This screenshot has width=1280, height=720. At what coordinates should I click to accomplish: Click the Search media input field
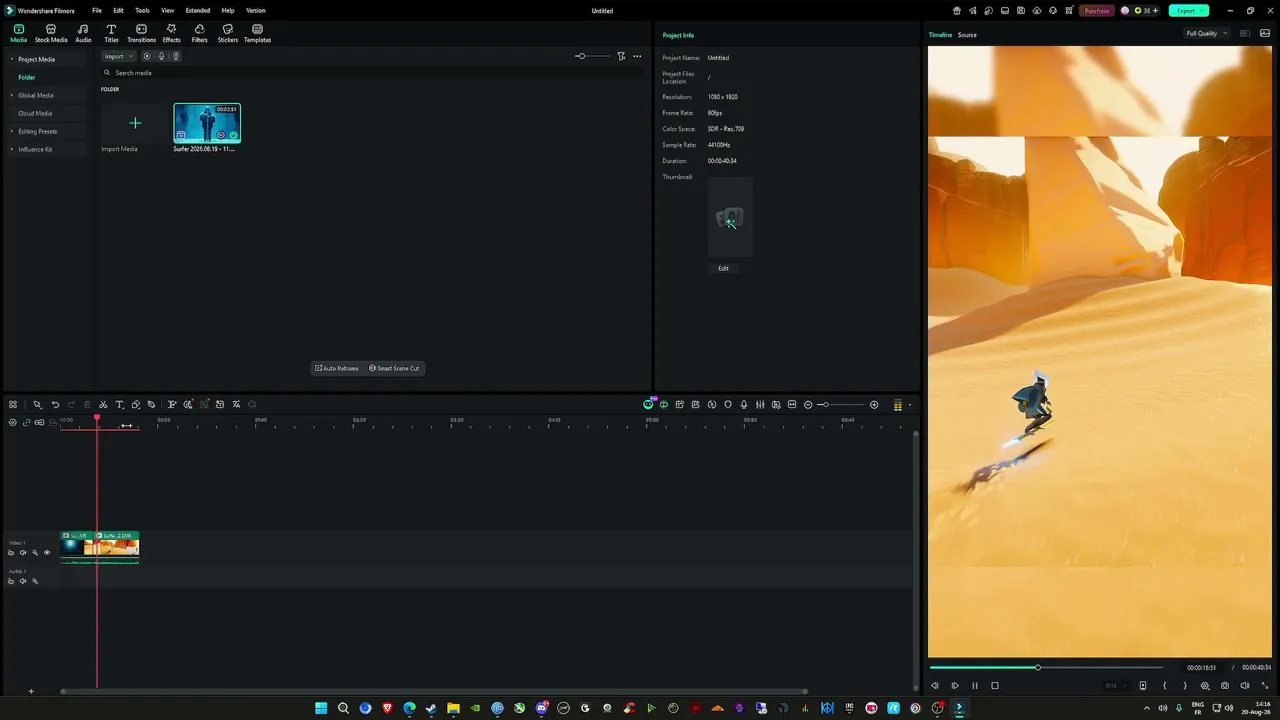[370, 73]
